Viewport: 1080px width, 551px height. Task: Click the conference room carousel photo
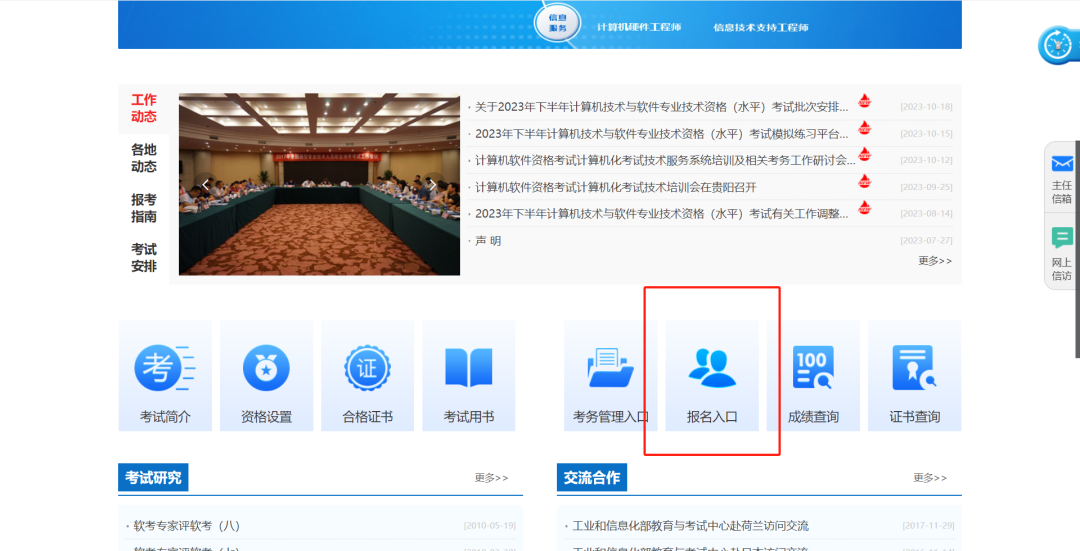pyautogui.click(x=319, y=185)
